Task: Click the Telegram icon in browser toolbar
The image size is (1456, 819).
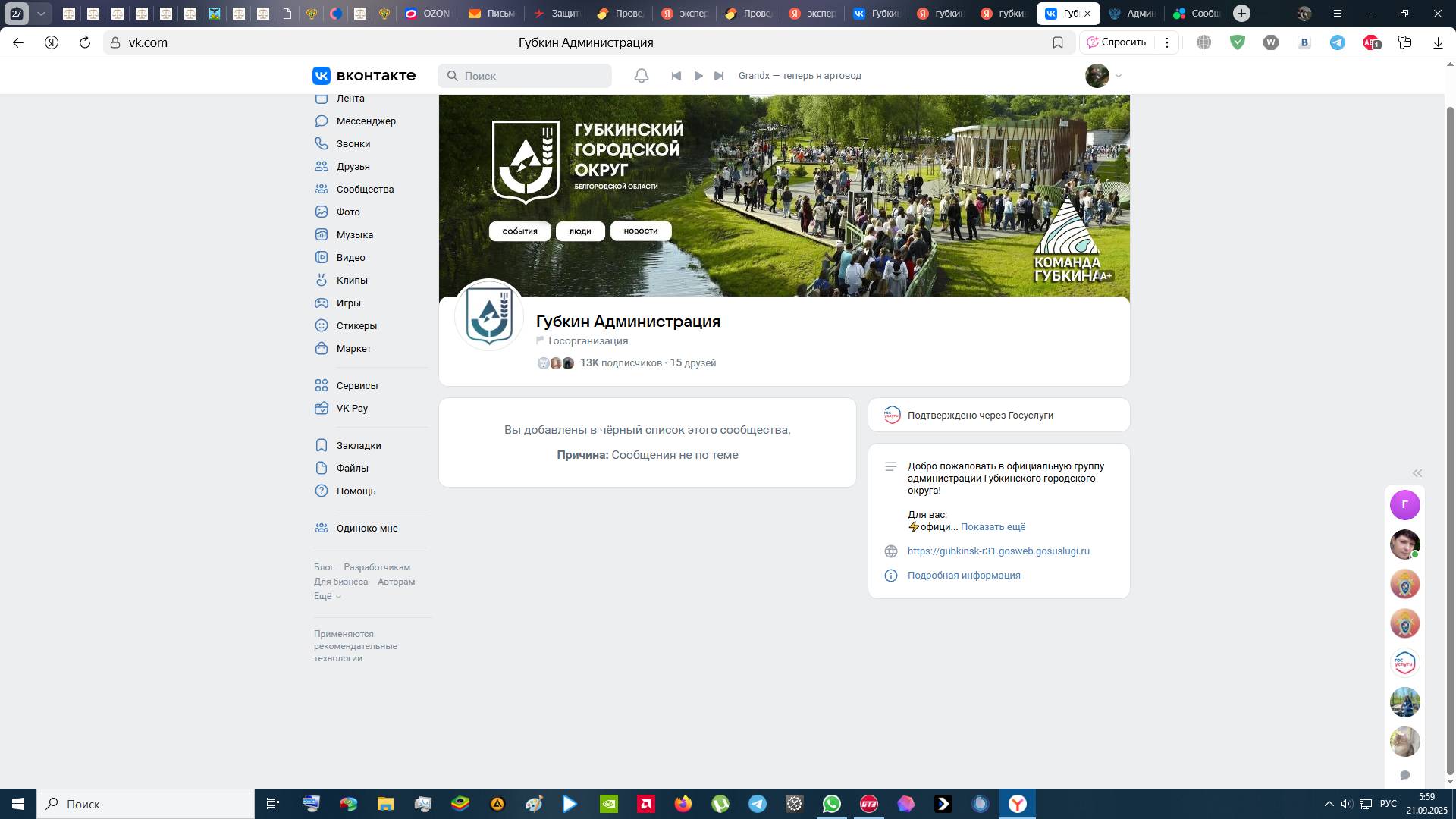Action: click(1338, 43)
